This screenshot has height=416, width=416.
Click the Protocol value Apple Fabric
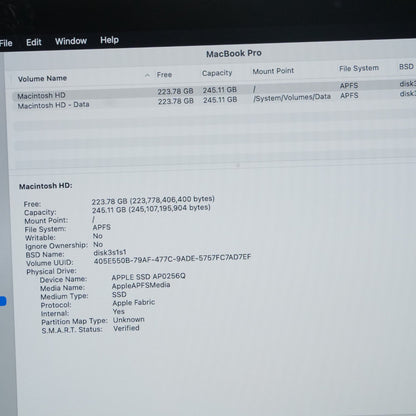134,303
